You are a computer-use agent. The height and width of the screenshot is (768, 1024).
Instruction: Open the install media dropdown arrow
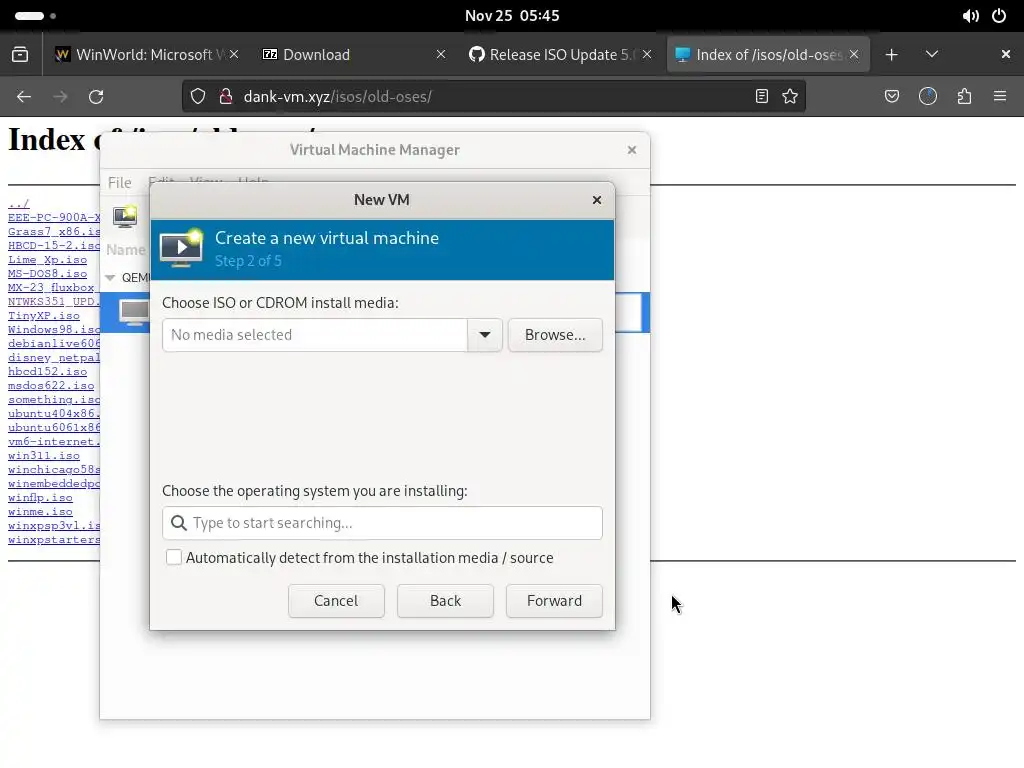tap(485, 335)
